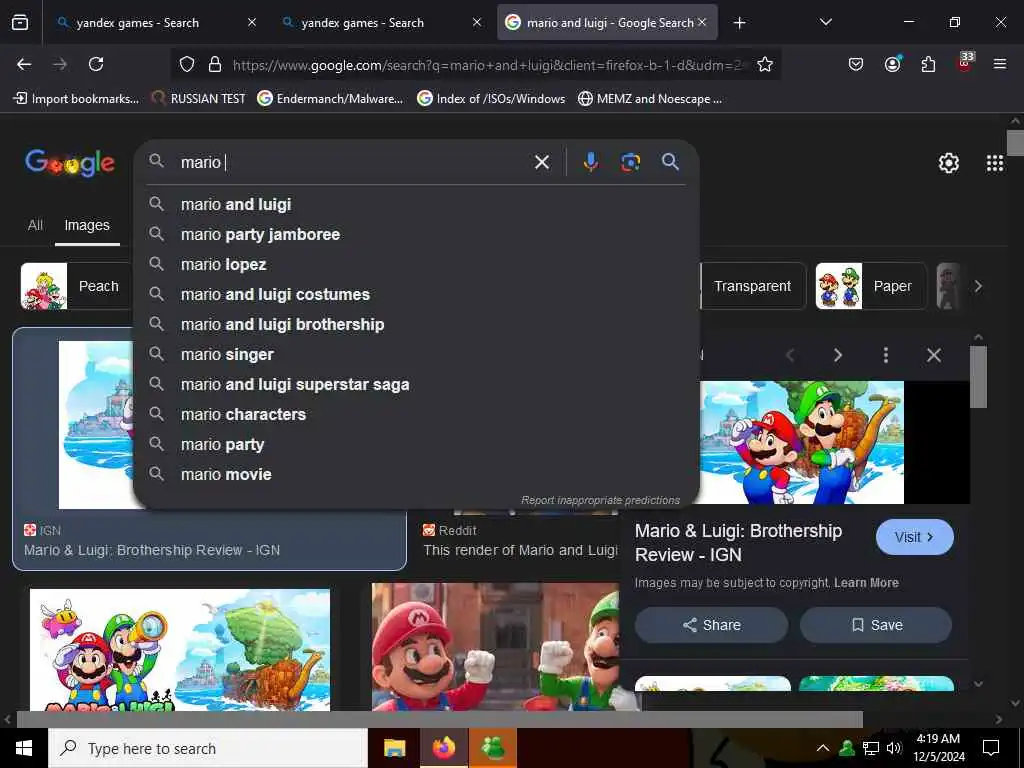Open the lock icon connection details

click(x=215, y=64)
